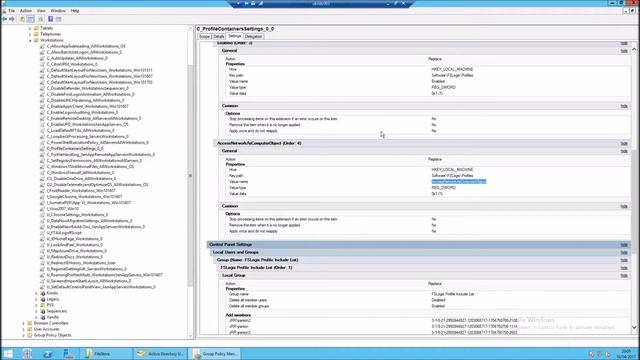This screenshot has height=360, width=640.
Task: Expand the PVS OU
Action: tap(36, 305)
